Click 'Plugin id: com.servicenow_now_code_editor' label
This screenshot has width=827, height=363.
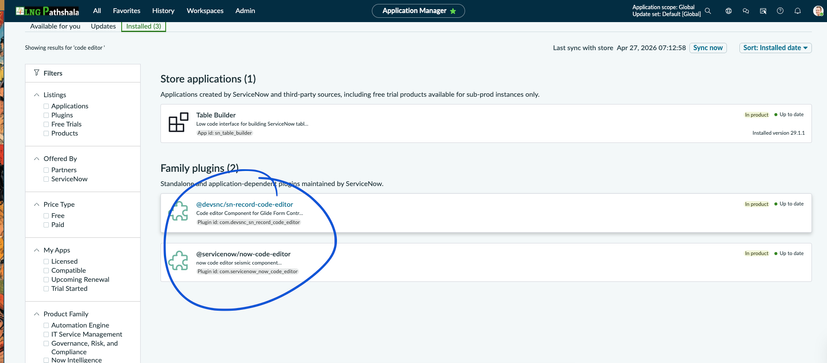click(247, 271)
